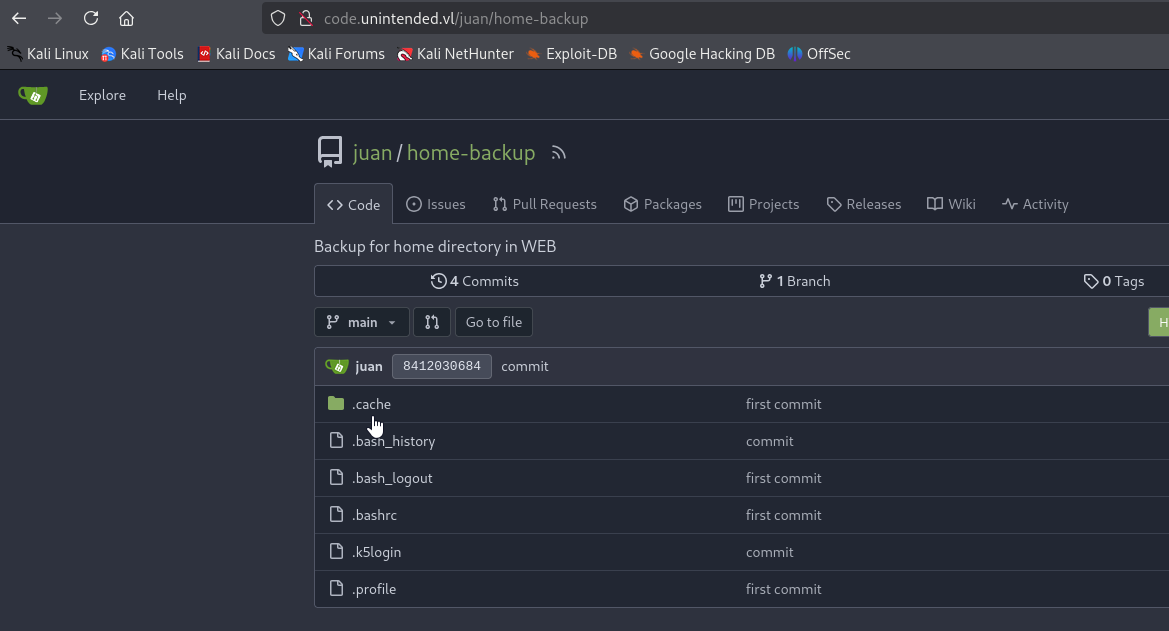Click the Explore menu item
1169x631 pixels.
[x=102, y=95]
